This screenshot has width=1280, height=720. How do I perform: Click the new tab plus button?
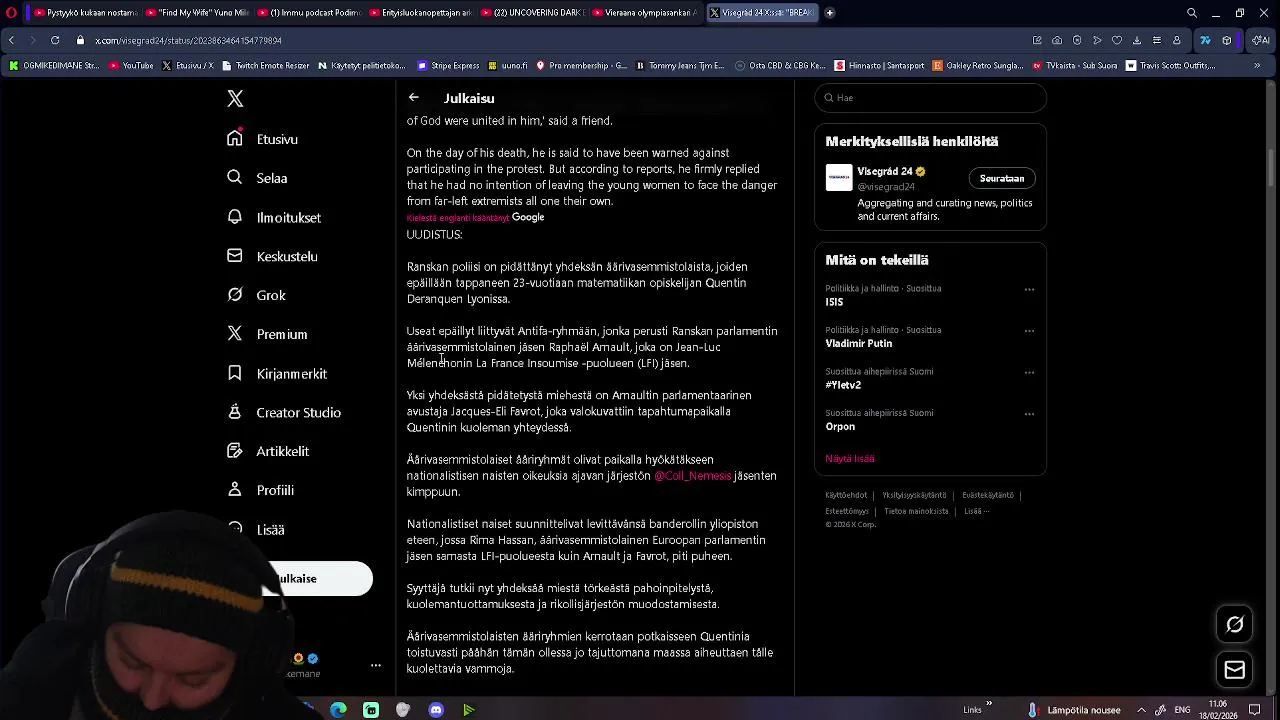pos(830,13)
